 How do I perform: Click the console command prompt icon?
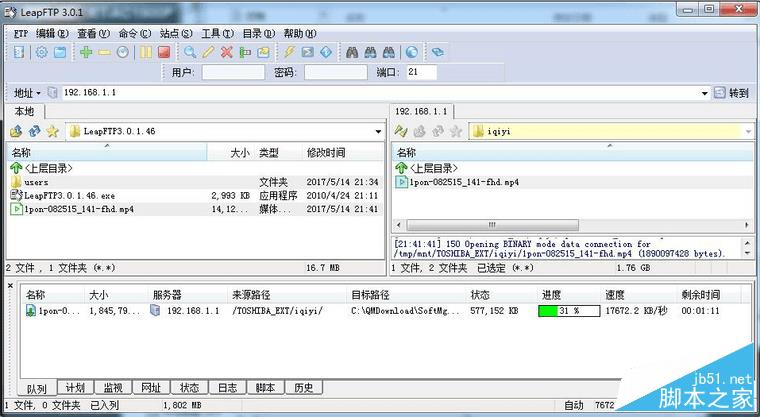pos(308,52)
